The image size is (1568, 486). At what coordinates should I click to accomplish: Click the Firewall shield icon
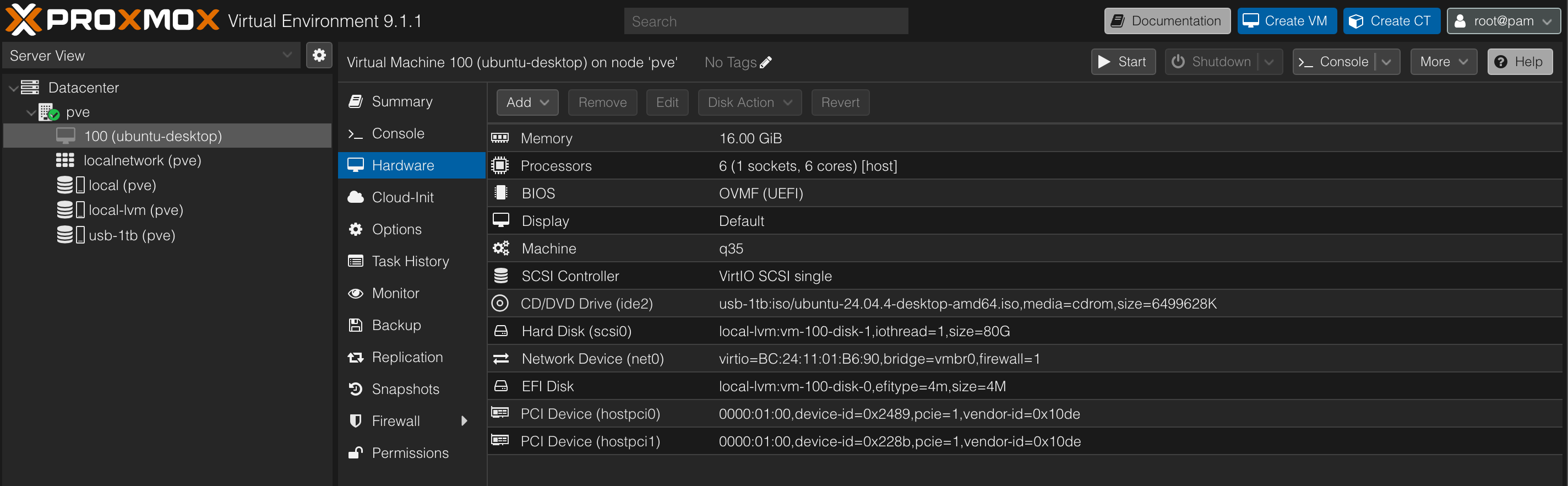pos(356,421)
